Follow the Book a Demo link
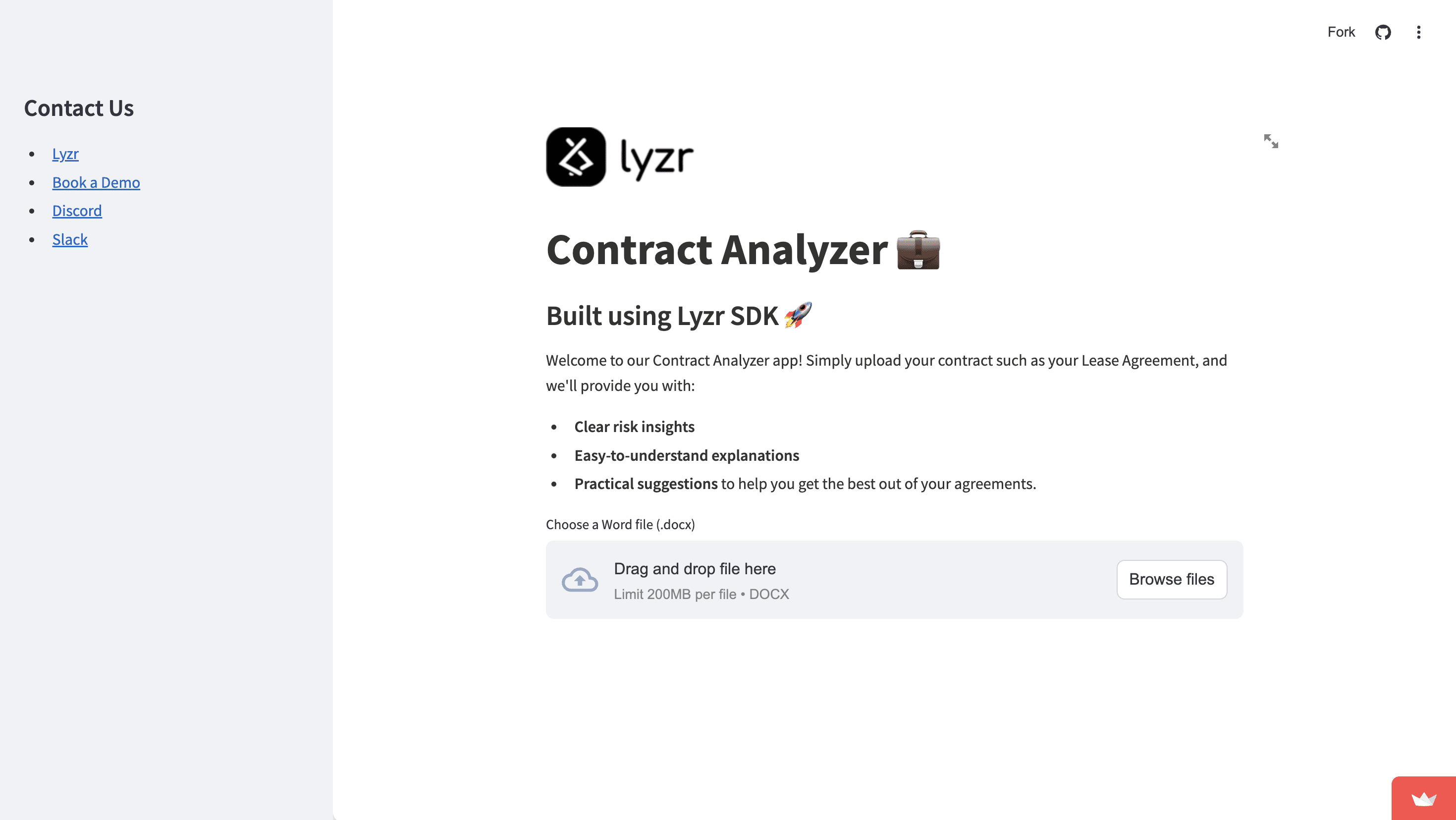Image resolution: width=1456 pixels, height=820 pixels. [96, 182]
